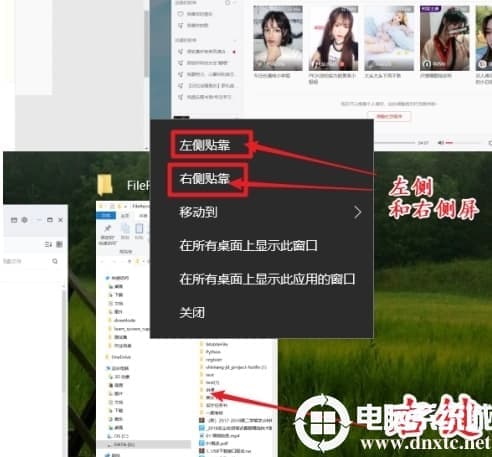Open the .mp4 video file in Explorer list

coord(220,435)
